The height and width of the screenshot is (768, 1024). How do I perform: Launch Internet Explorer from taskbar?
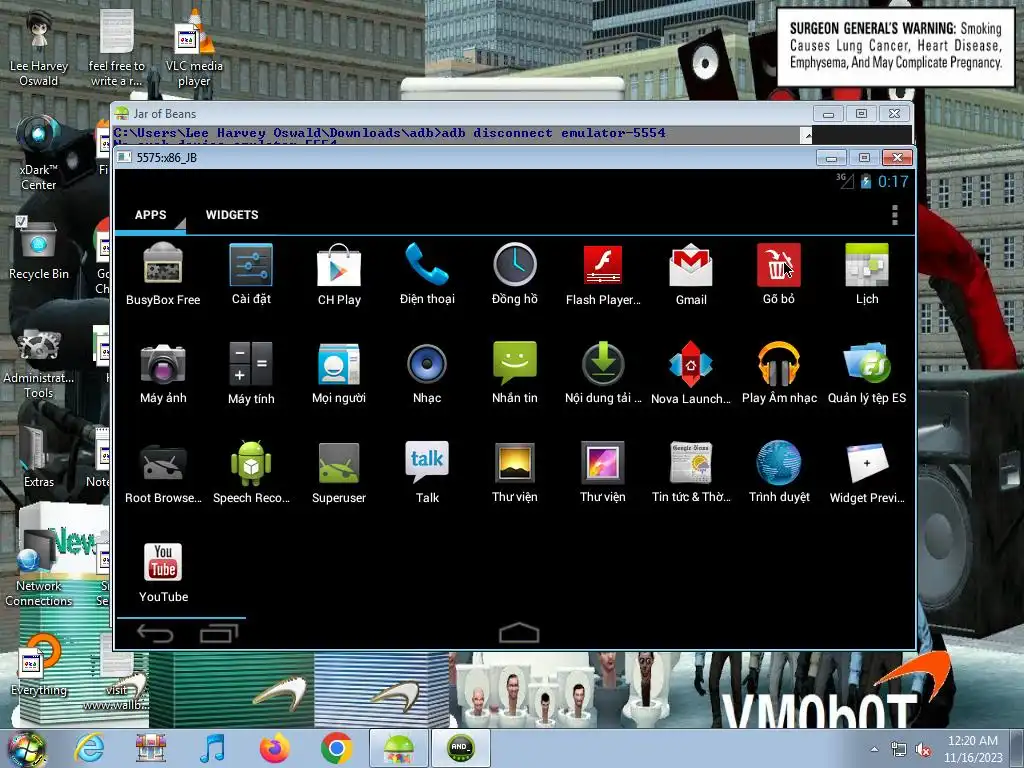point(89,748)
